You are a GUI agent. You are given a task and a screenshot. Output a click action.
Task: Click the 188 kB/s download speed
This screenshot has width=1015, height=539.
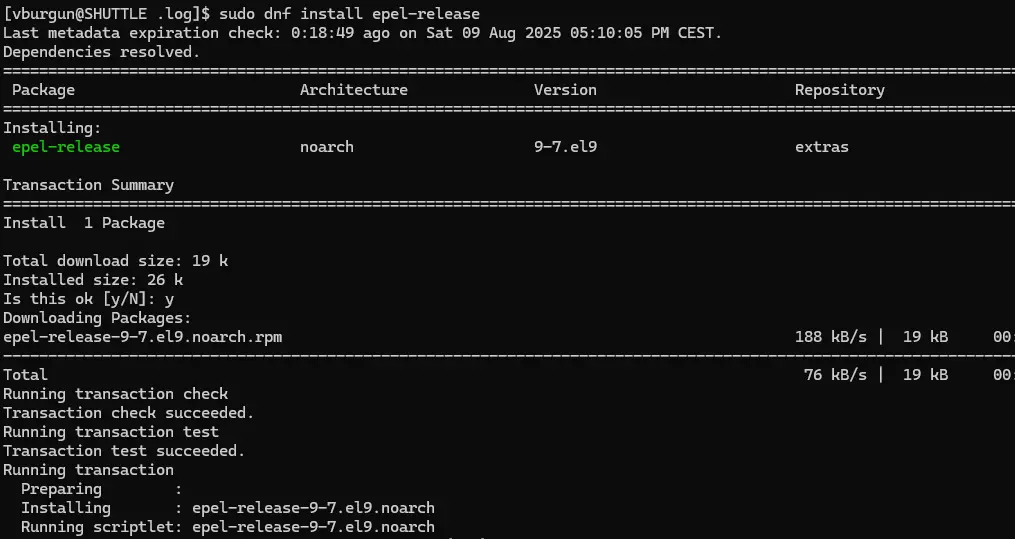830,337
